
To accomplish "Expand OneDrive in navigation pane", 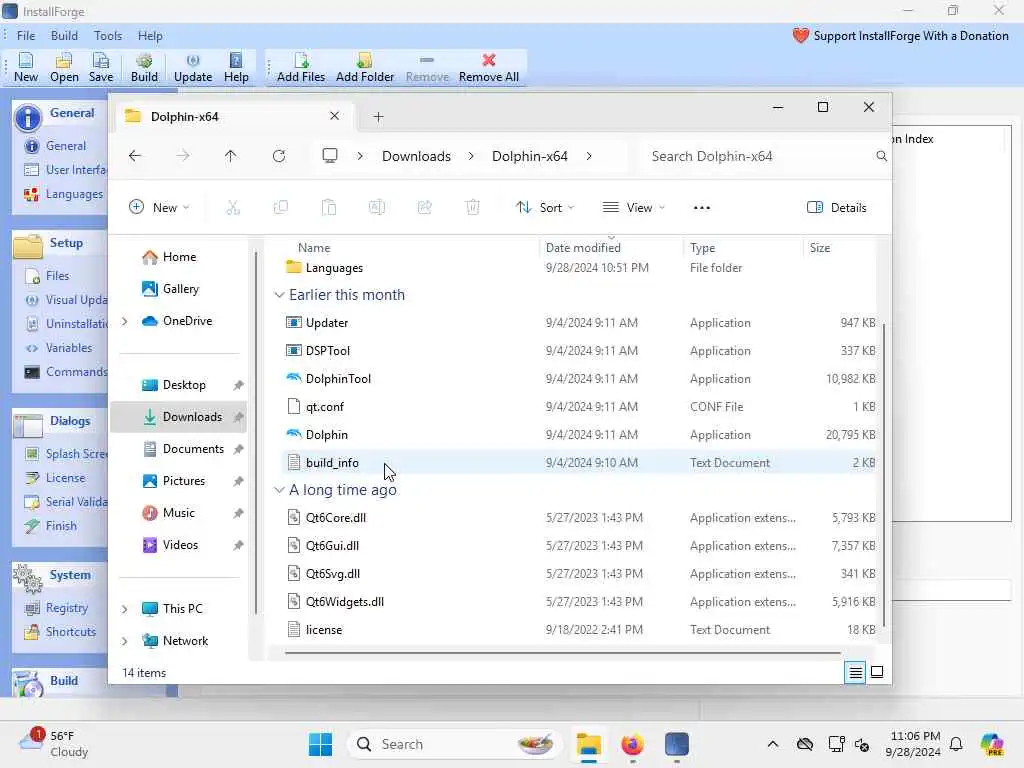I will tap(124, 321).
